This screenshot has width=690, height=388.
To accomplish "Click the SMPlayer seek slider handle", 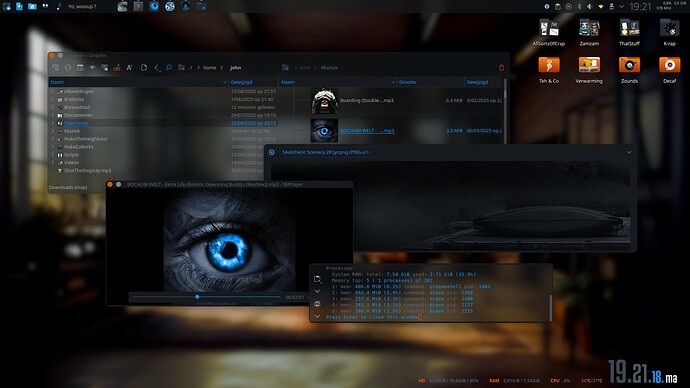I will click(197, 297).
